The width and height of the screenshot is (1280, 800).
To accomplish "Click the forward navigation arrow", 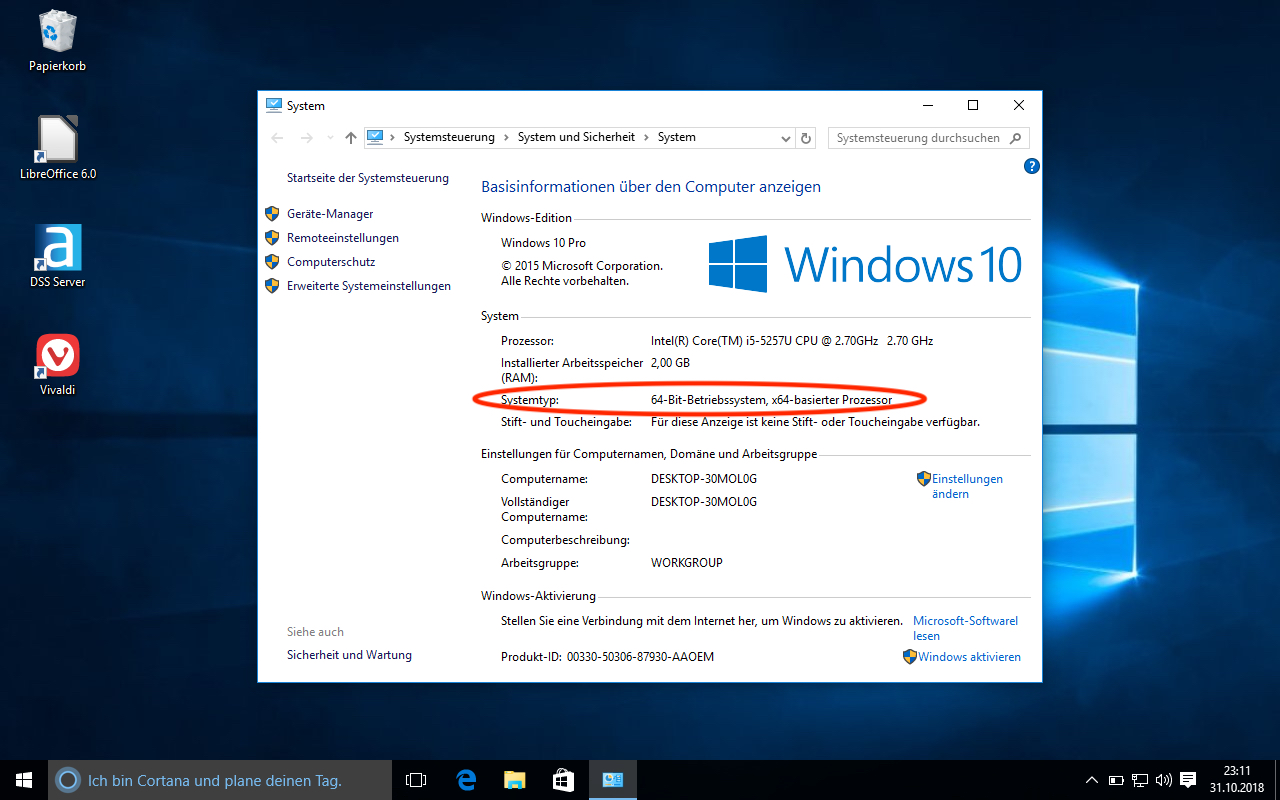I will (x=307, y=138).
